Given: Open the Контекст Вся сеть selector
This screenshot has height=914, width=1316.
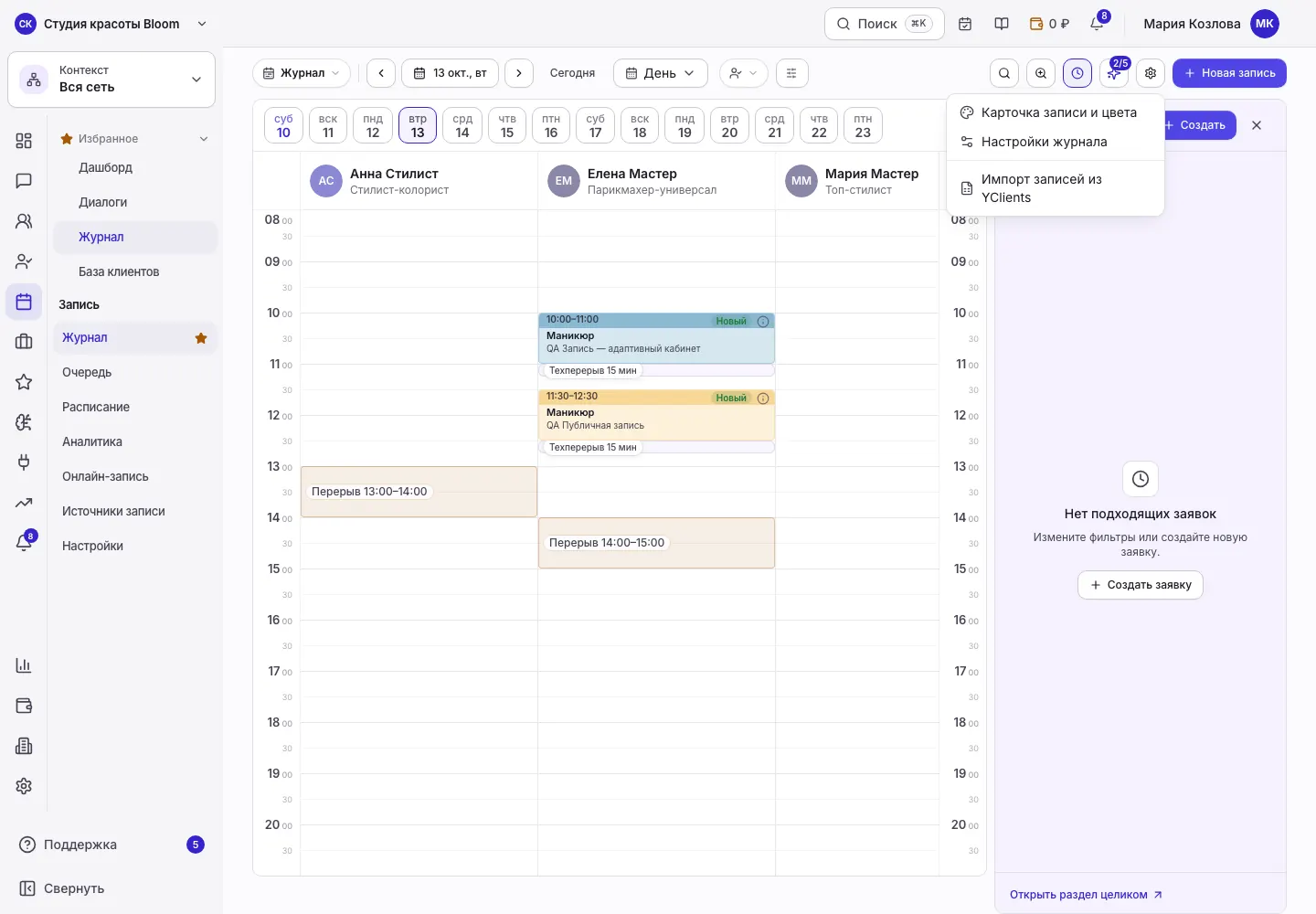Looking at the screenshot, I should [x=111, y=80].
